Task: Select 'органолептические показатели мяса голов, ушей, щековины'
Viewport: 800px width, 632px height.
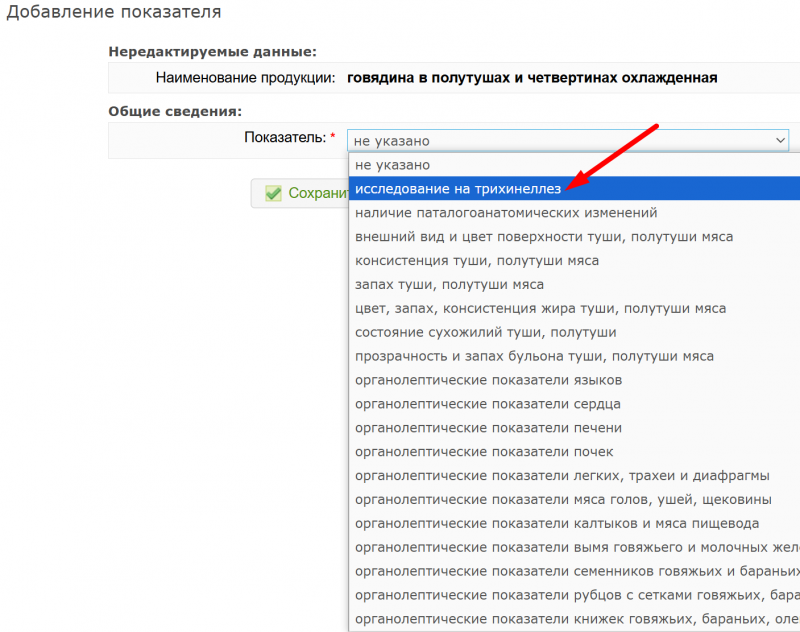Action: point(563,499)
